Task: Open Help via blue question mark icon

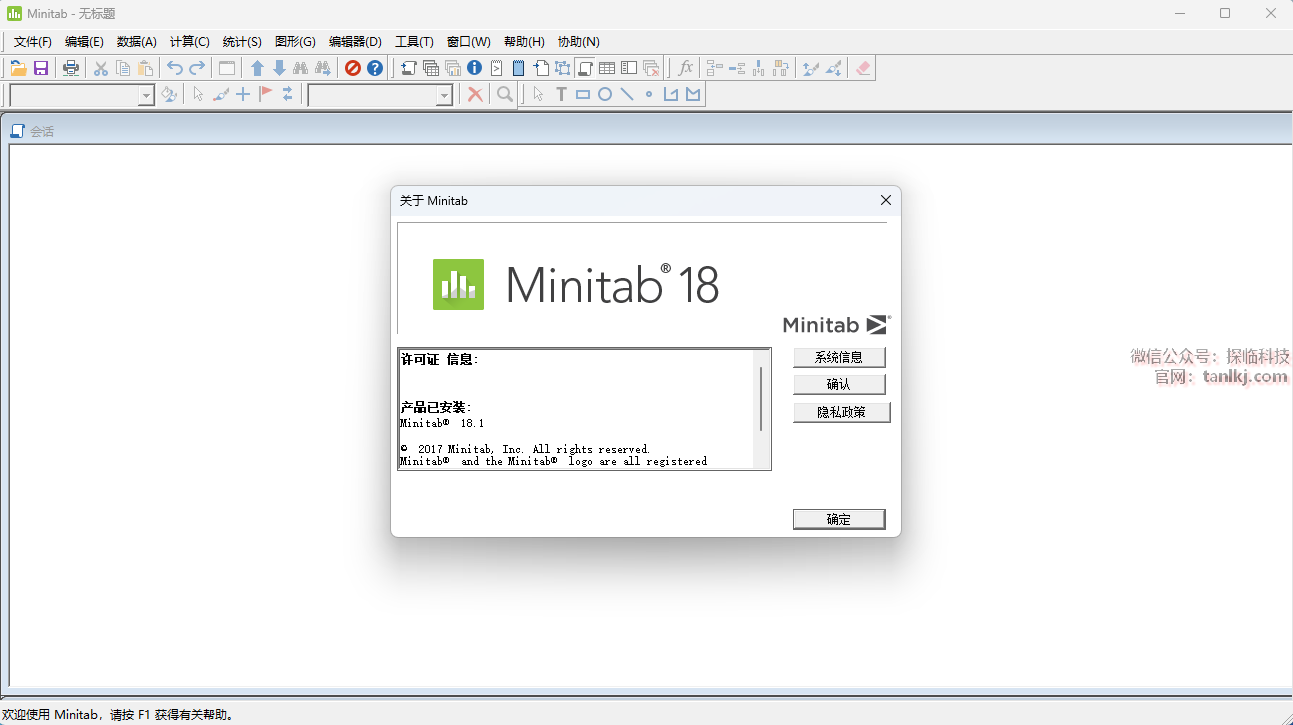Action: tap(375, 68)
